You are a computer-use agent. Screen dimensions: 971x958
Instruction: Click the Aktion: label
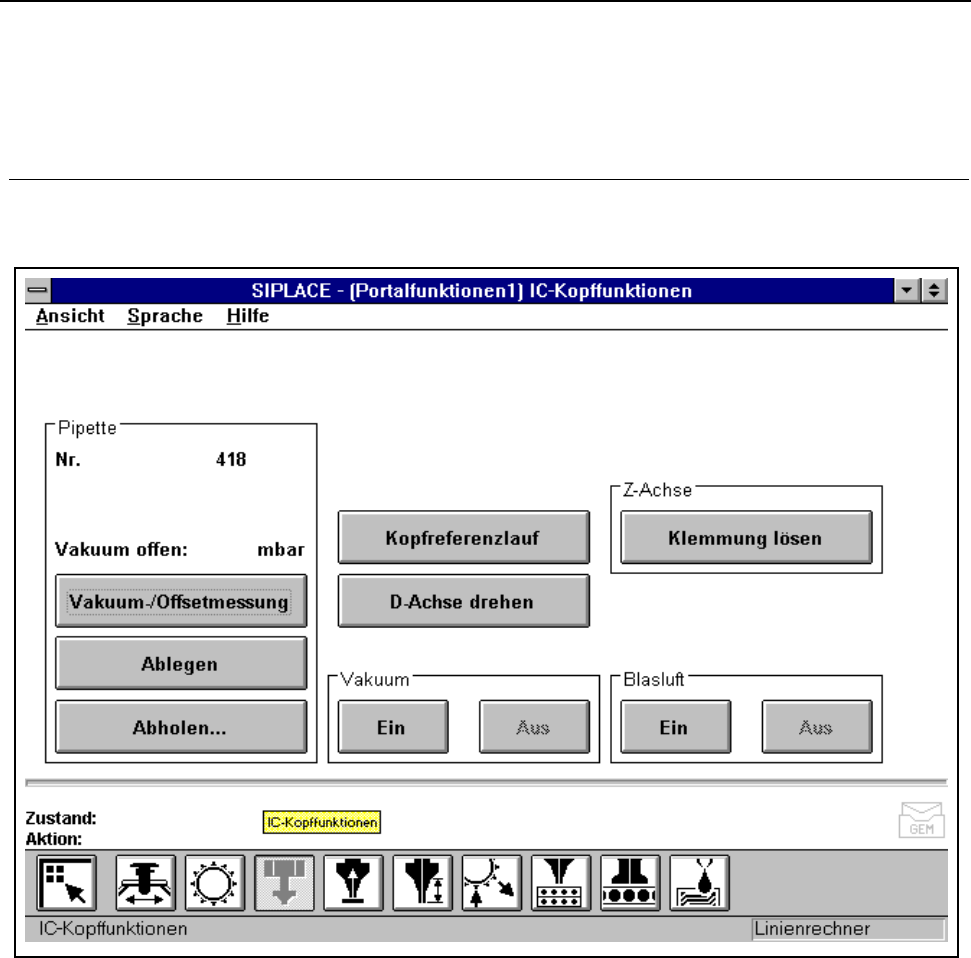click(54, 839)
